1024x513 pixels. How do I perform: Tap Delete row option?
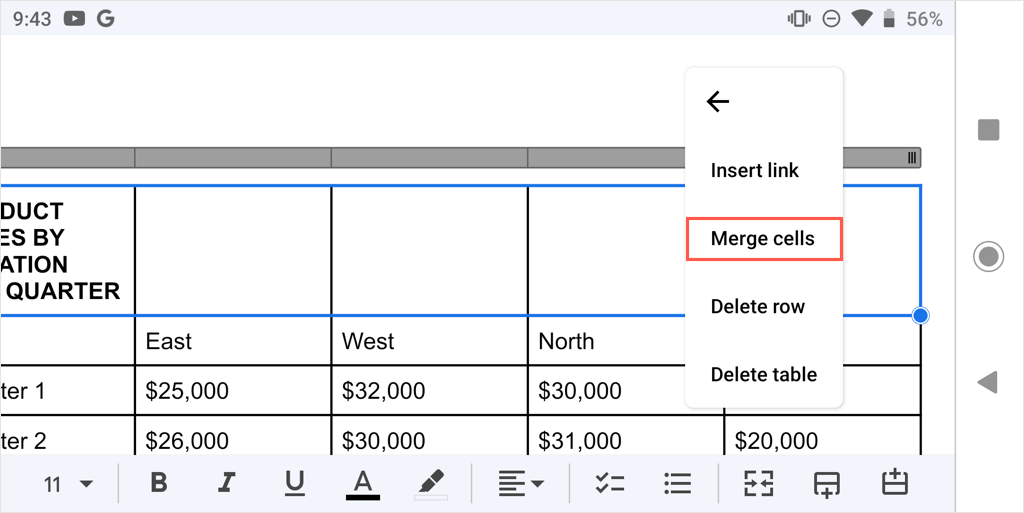[x=758, y=307]
